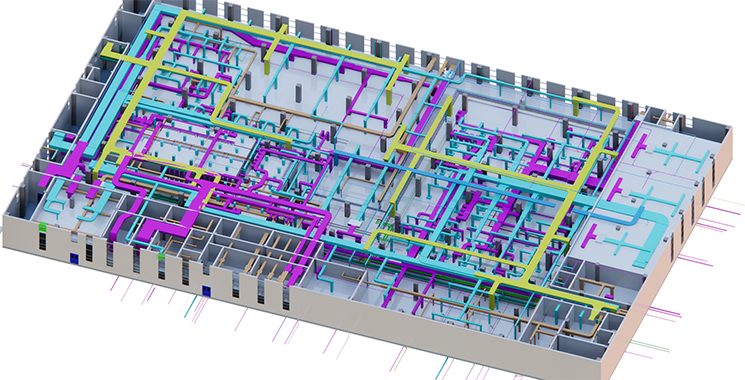
Task: Select the blue door near the front-left wall corner
Action: tap(74, 258)
